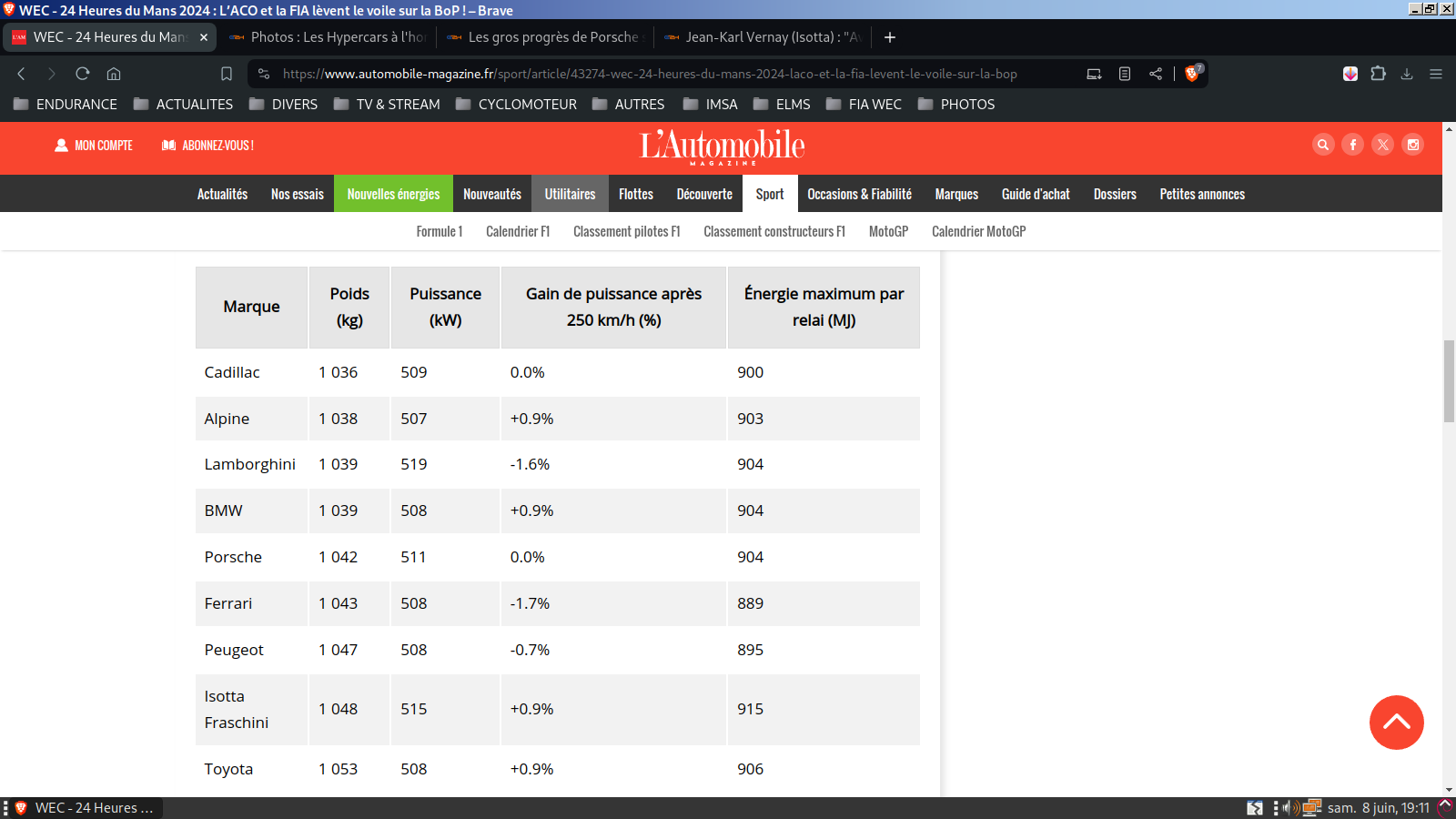
Task: Open the network connections tray icon
Action: pyautogui.click(x=1312, y=808)
